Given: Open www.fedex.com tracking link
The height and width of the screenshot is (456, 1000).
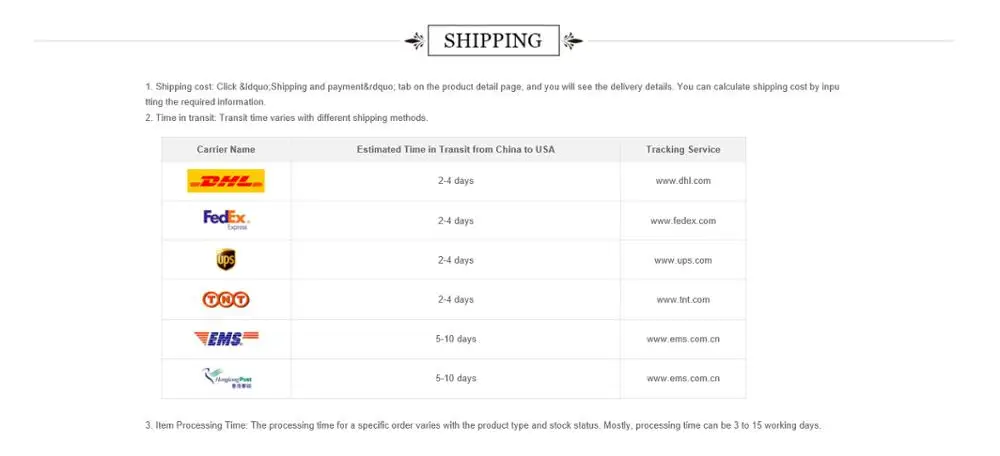Looking at the screenshot, I should 683,221.
